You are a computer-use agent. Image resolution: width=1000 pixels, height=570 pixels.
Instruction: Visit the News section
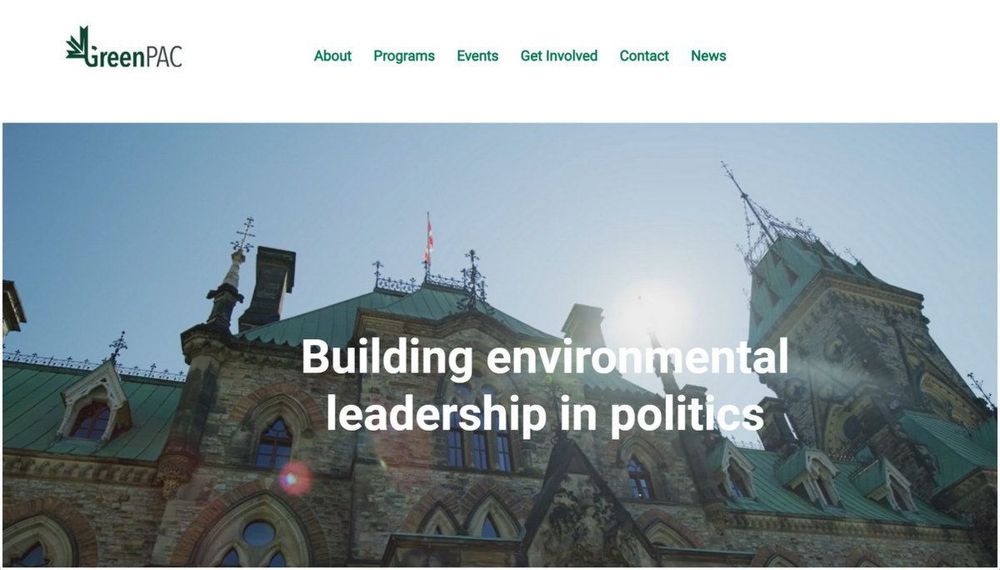[x=708, y=56]
